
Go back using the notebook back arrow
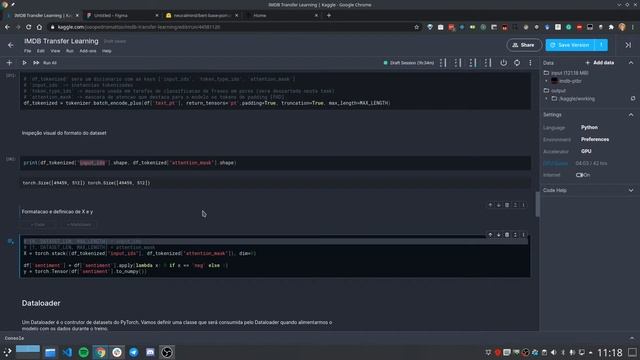click(x=11, y=45)
